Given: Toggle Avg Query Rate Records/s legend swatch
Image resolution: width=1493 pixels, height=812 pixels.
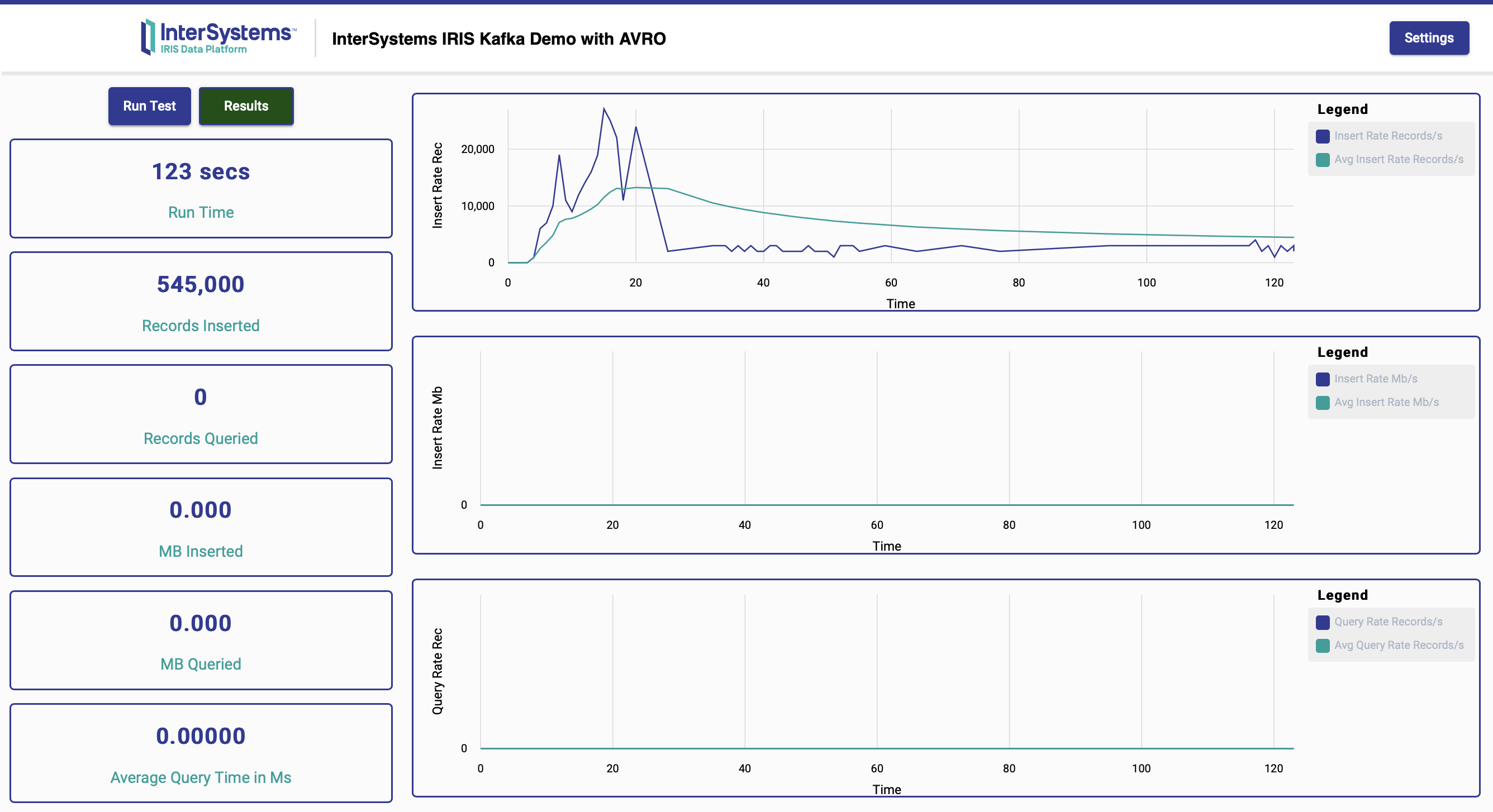Looking at the screenshot, I should click(x=1322, y=646).
